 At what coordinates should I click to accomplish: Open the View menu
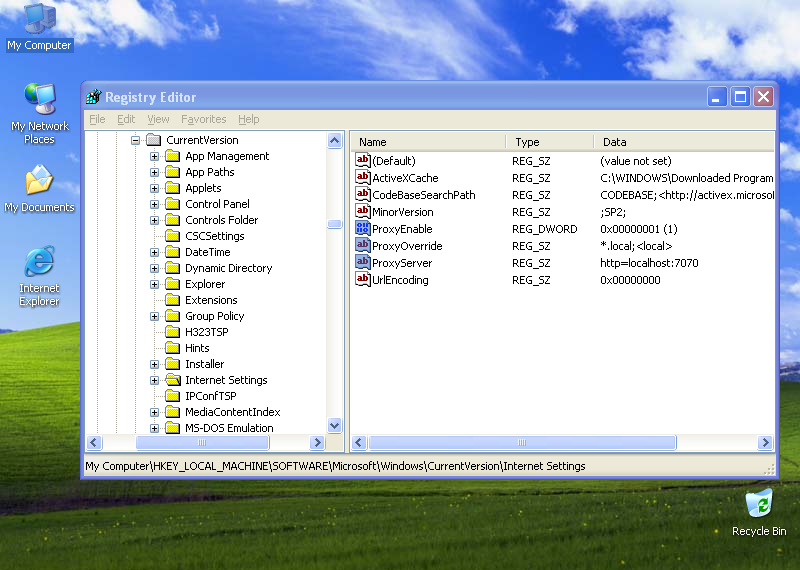click(158, 119)
